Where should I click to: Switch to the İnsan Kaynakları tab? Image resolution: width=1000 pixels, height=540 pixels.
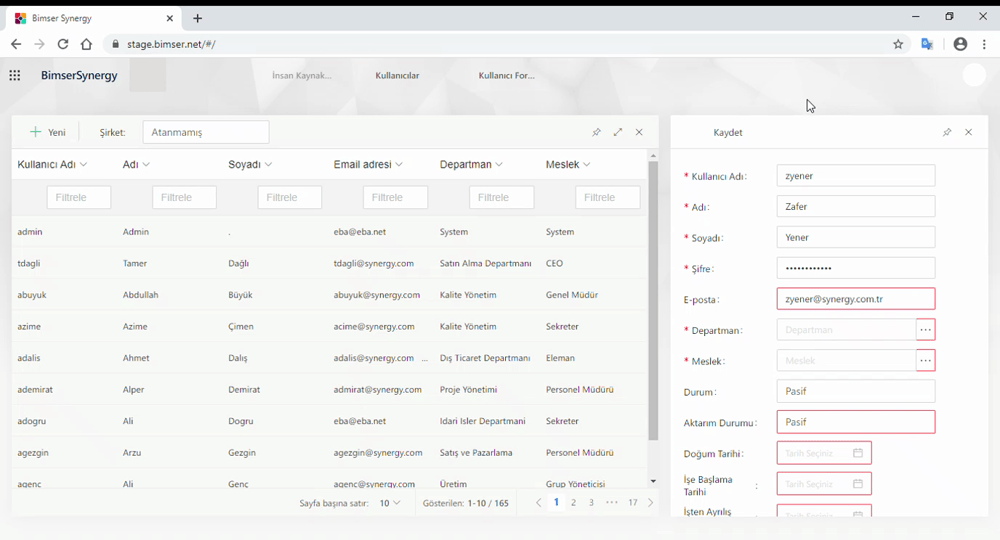pos(301,76)
